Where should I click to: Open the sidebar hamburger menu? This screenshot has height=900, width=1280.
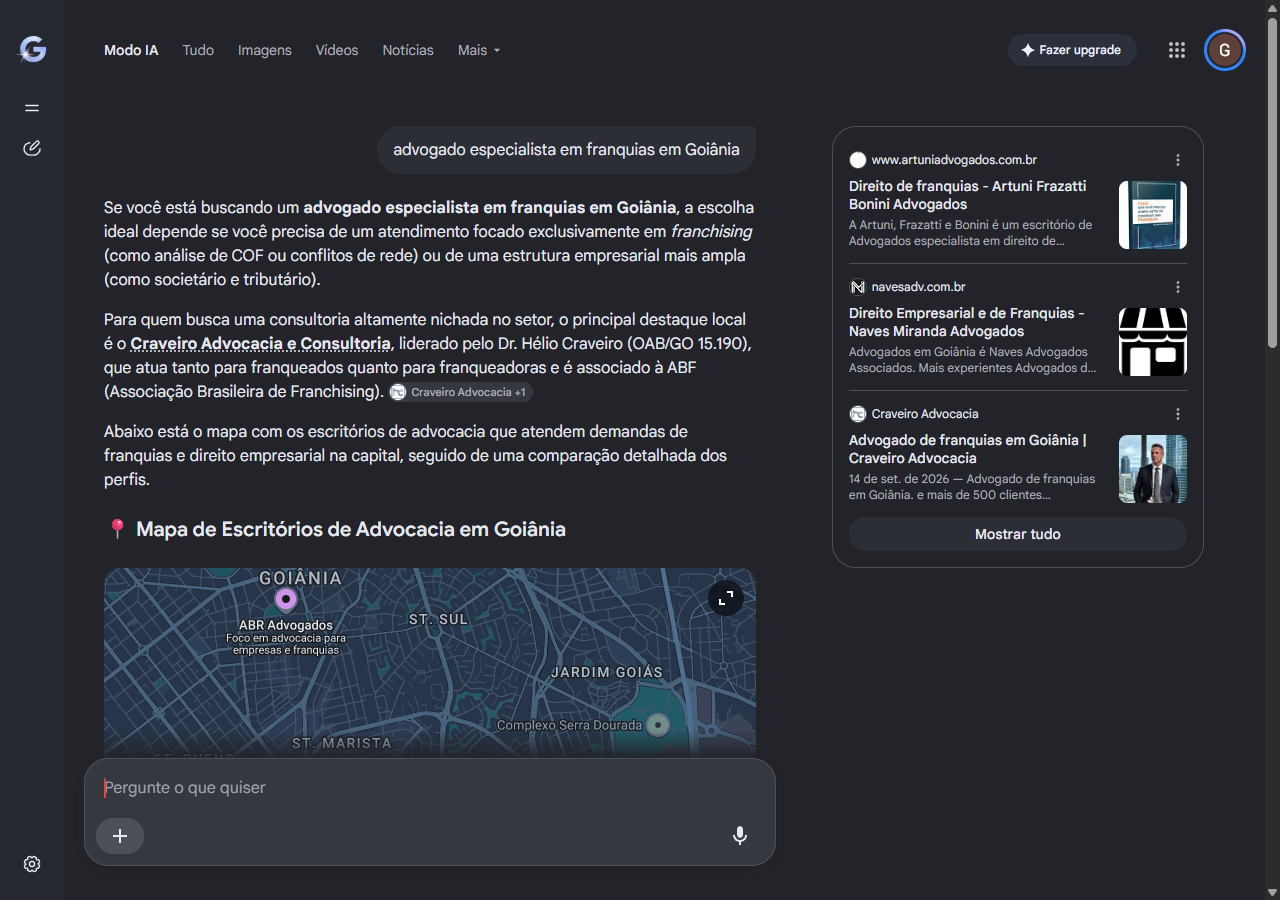pos(32,108)
